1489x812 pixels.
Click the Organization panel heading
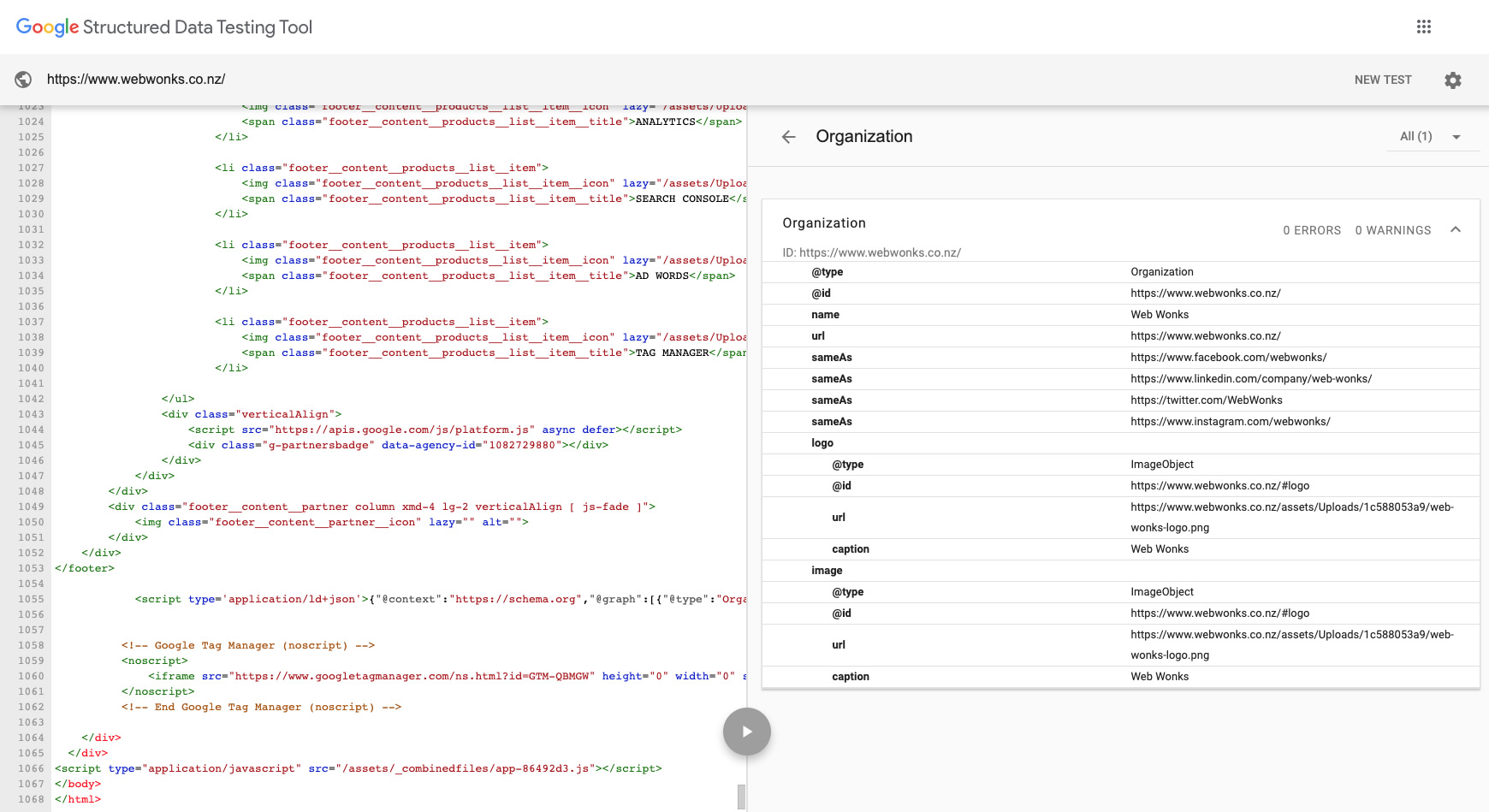pyautogui.click(x=863, y=137)
